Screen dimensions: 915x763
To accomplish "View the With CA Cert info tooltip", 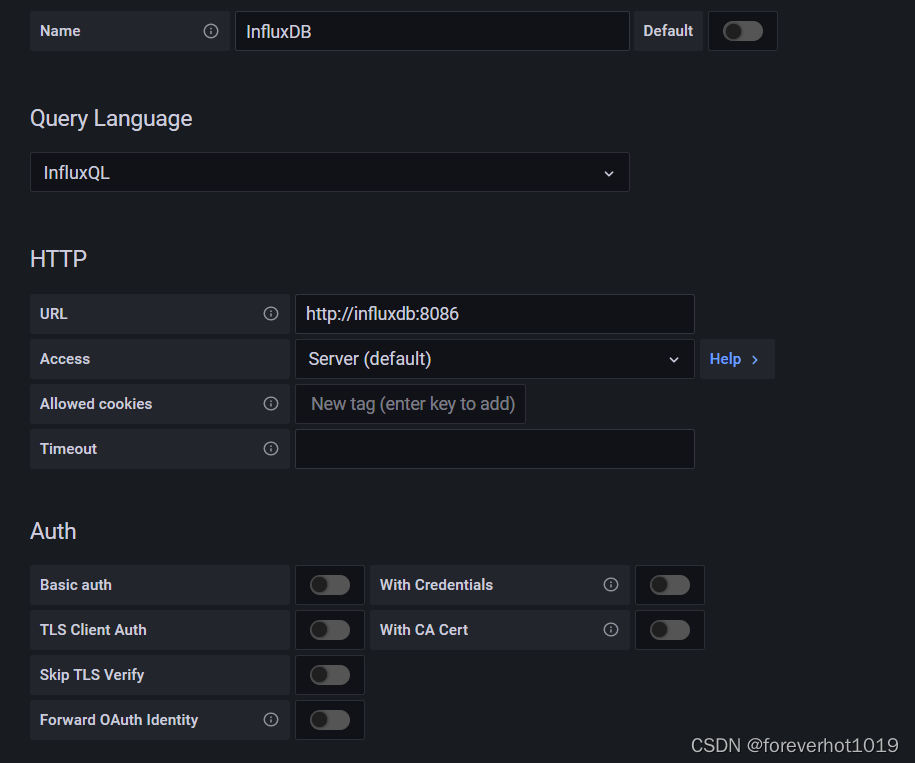I will [611, 630].
